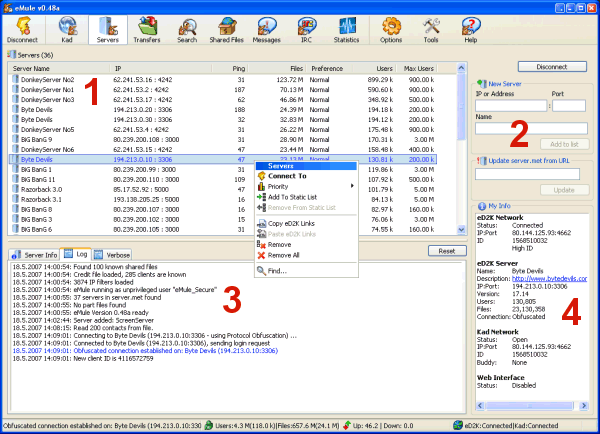Switch to the Log tab
Viewport: 600px width, 434px height.
(x=76, y=254)
